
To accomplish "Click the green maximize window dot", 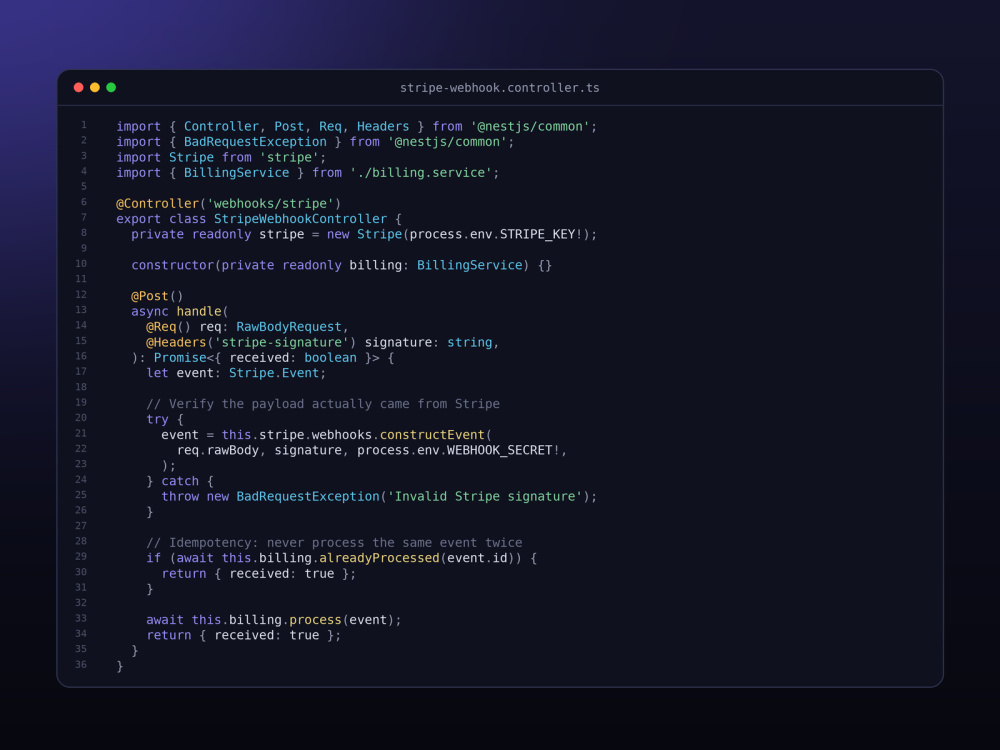I will click(111, 87).
